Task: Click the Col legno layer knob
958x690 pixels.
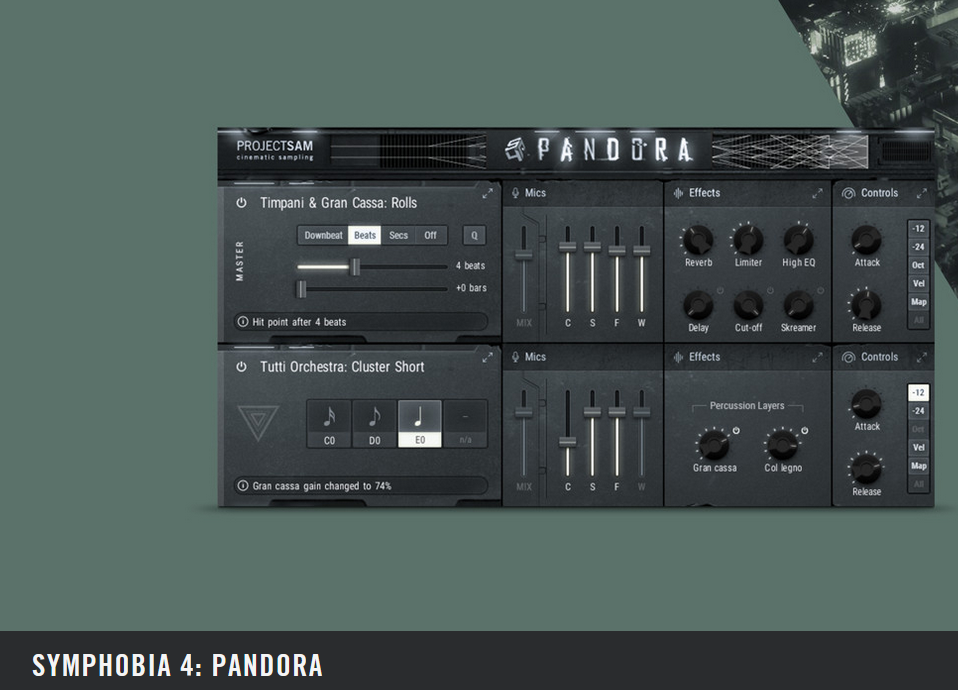Action: (783, 444)
